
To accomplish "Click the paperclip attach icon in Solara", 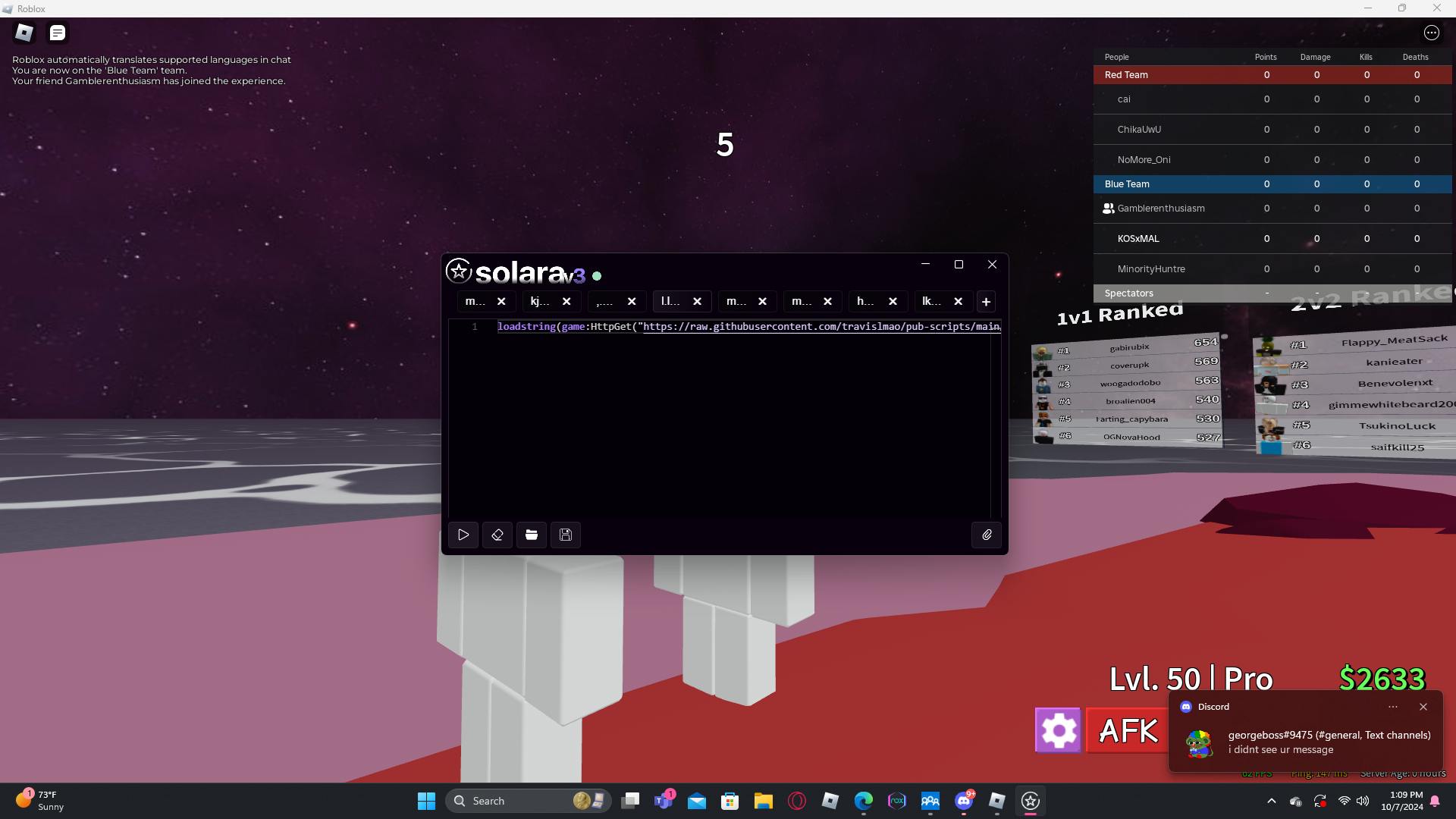I will pos(987,535).
